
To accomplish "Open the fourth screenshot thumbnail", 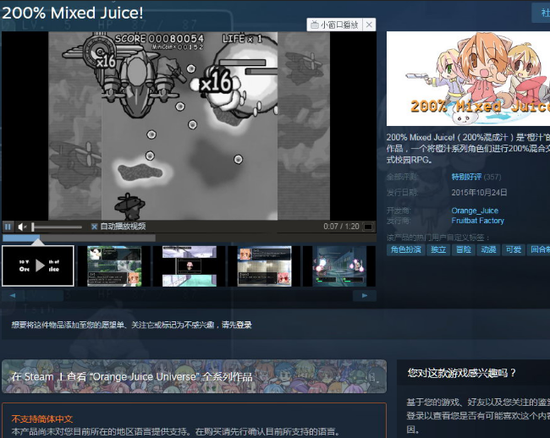I will tap(264, 266).
